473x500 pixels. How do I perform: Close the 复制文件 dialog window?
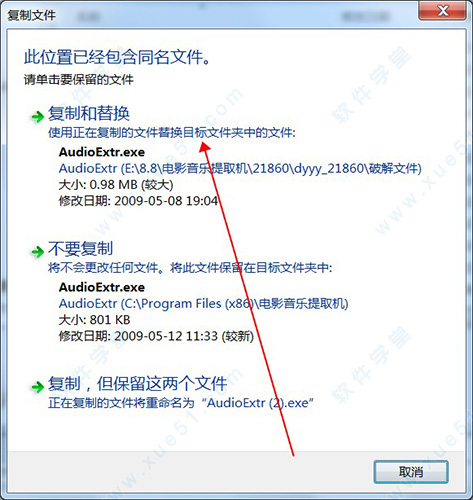point(442,11)
